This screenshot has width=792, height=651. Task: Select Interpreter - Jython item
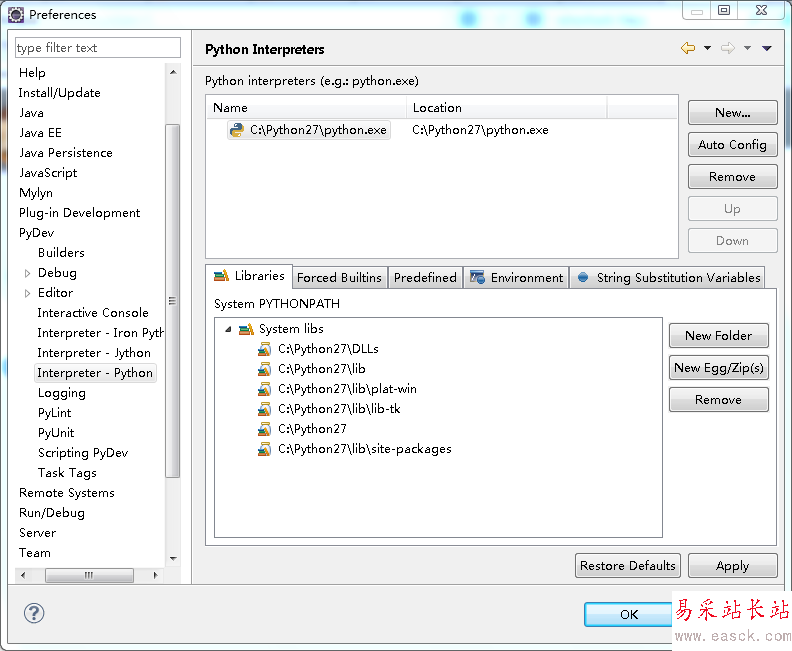click(x=94, y=353)
